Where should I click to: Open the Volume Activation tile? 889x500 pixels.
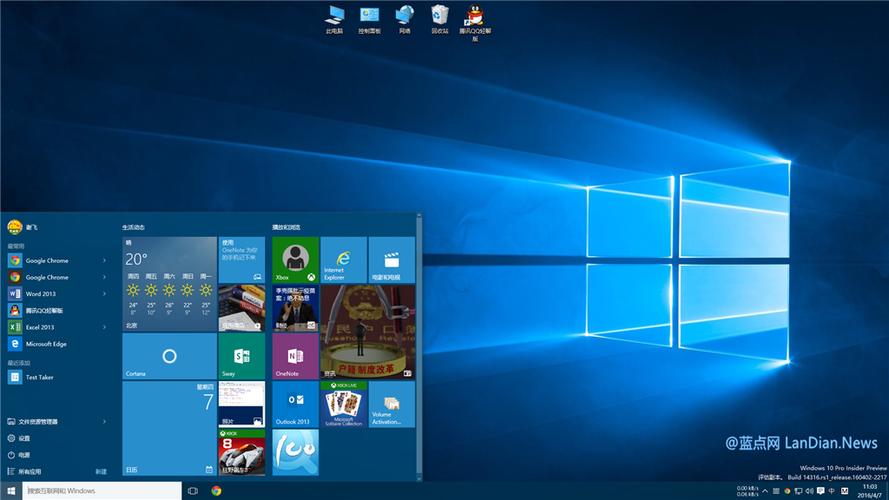click(x=392, y=404)
